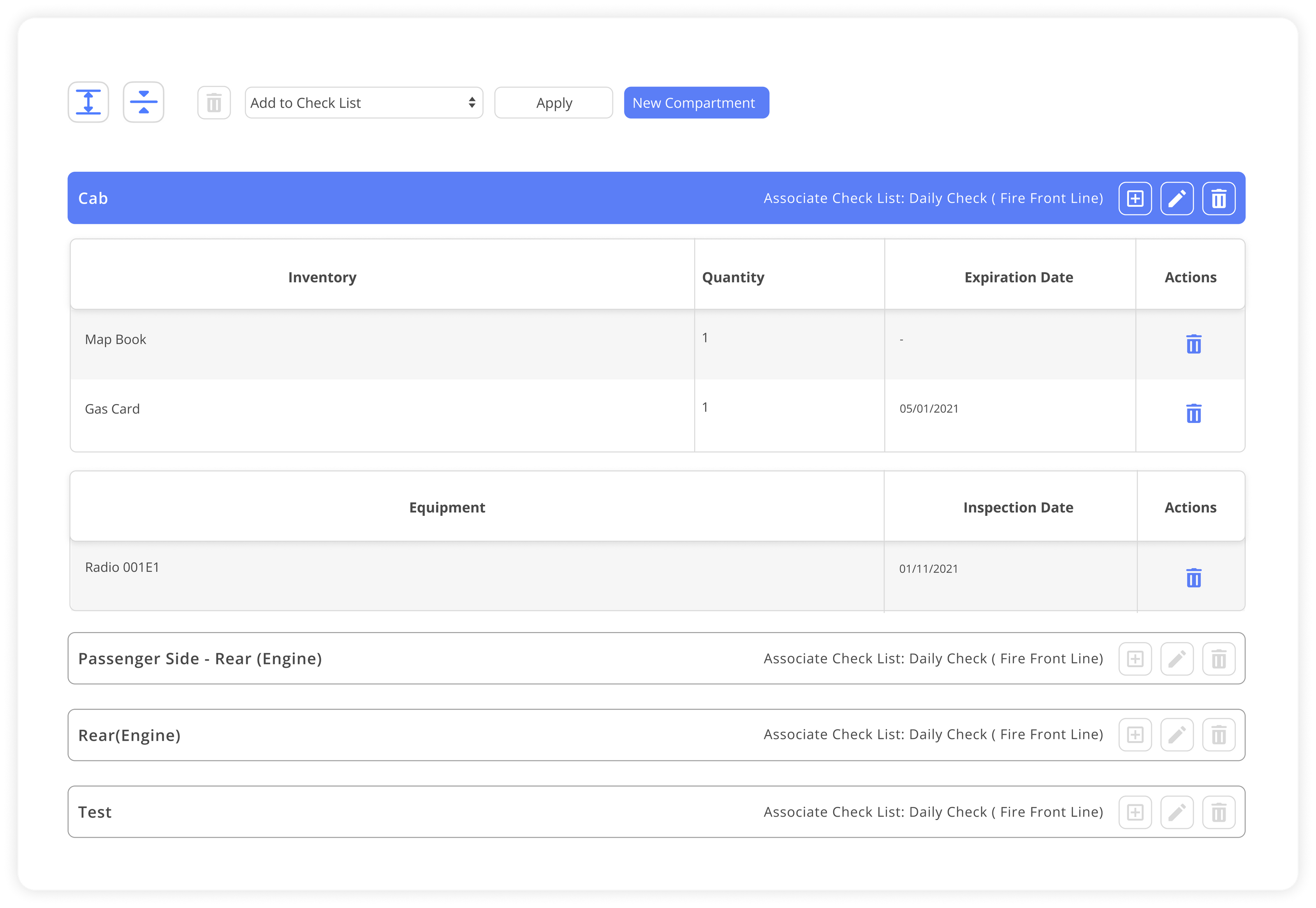Click the Apply button

tap(553, 102)
